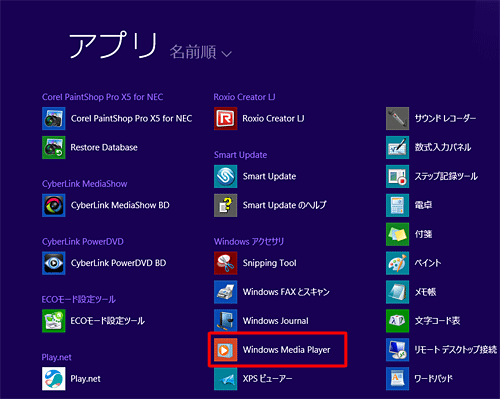Image resolution: width=500 pixels, height=399 pixels.
Task: Click the Windows FAX とスキャン icon
Action: (226, 292)
